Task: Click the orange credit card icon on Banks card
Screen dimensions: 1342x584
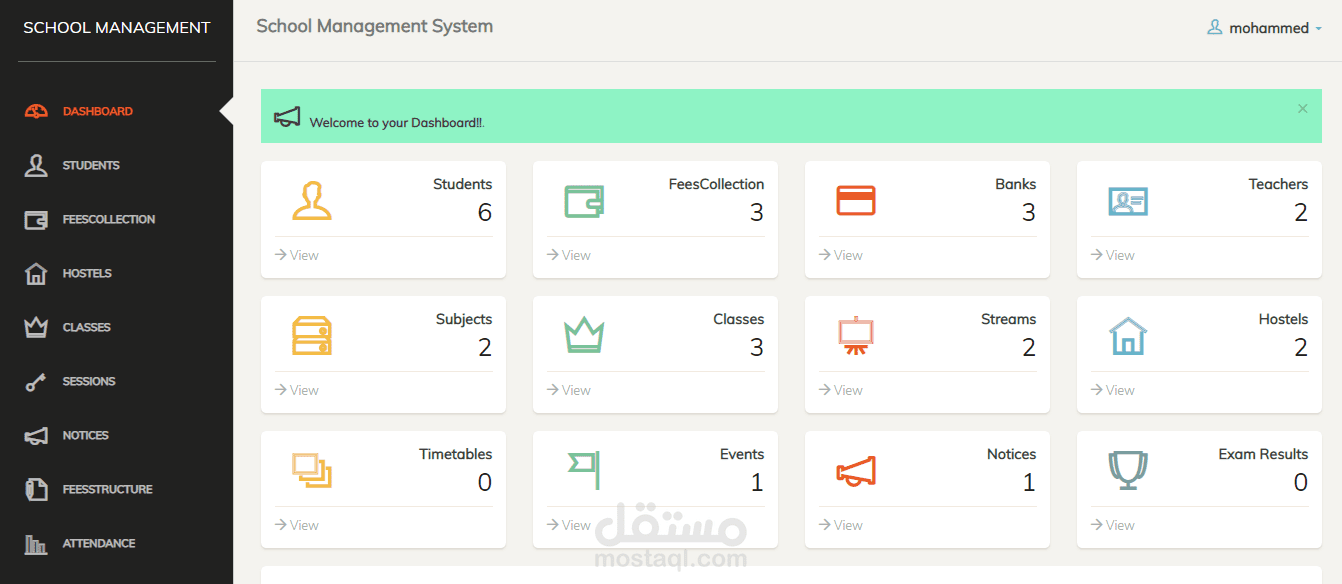Action: [x=856, y=201]
